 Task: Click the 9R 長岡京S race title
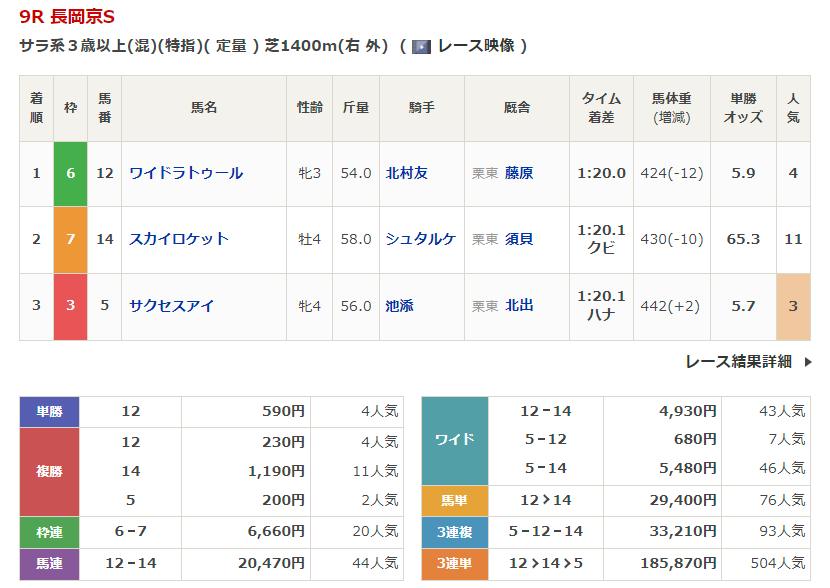[67, 17]
